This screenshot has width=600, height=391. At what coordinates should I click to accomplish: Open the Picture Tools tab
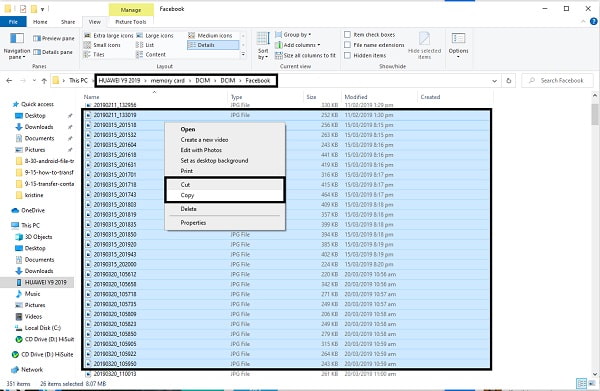131,22
